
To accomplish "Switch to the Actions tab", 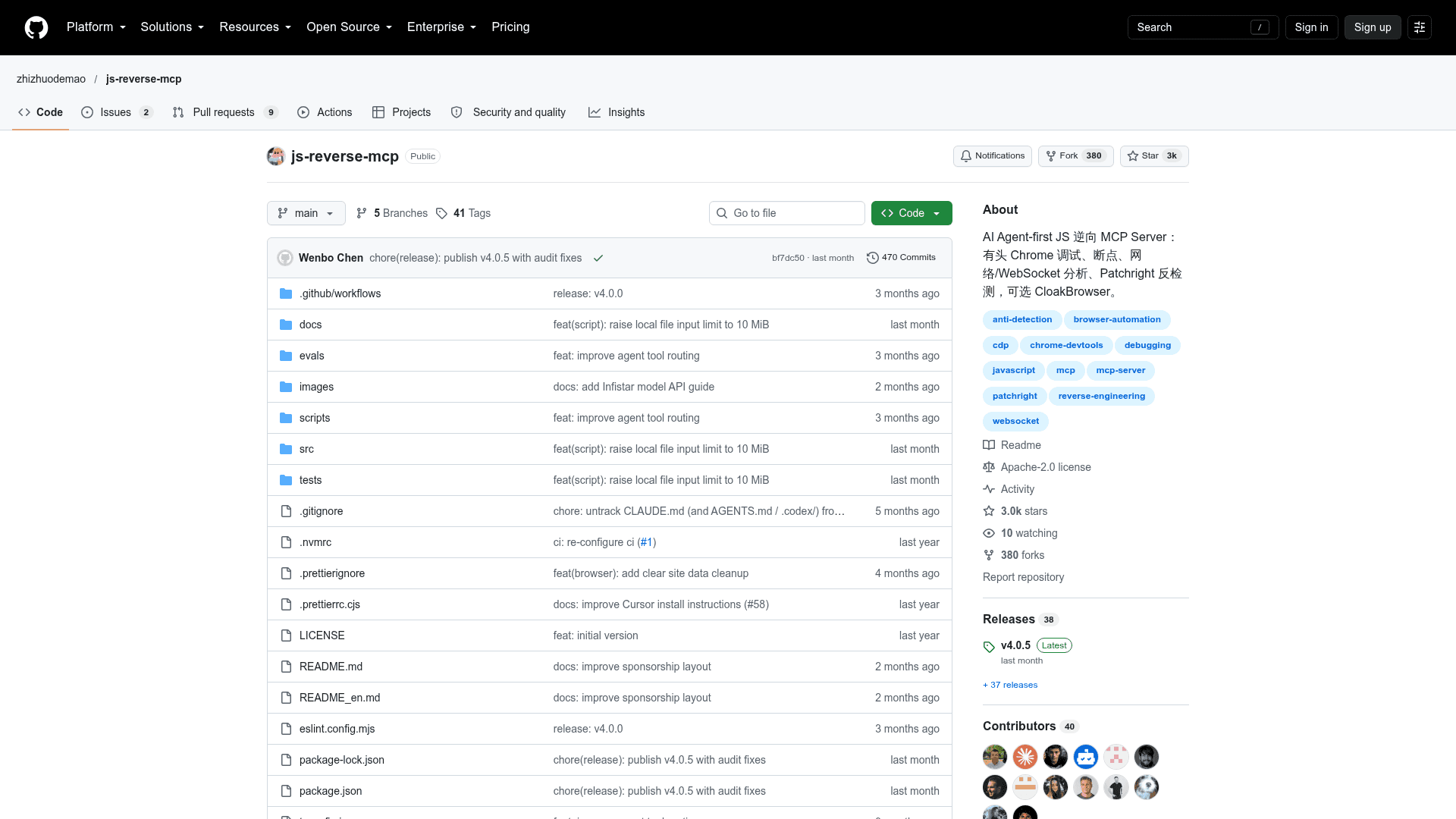I will (325, 112).
